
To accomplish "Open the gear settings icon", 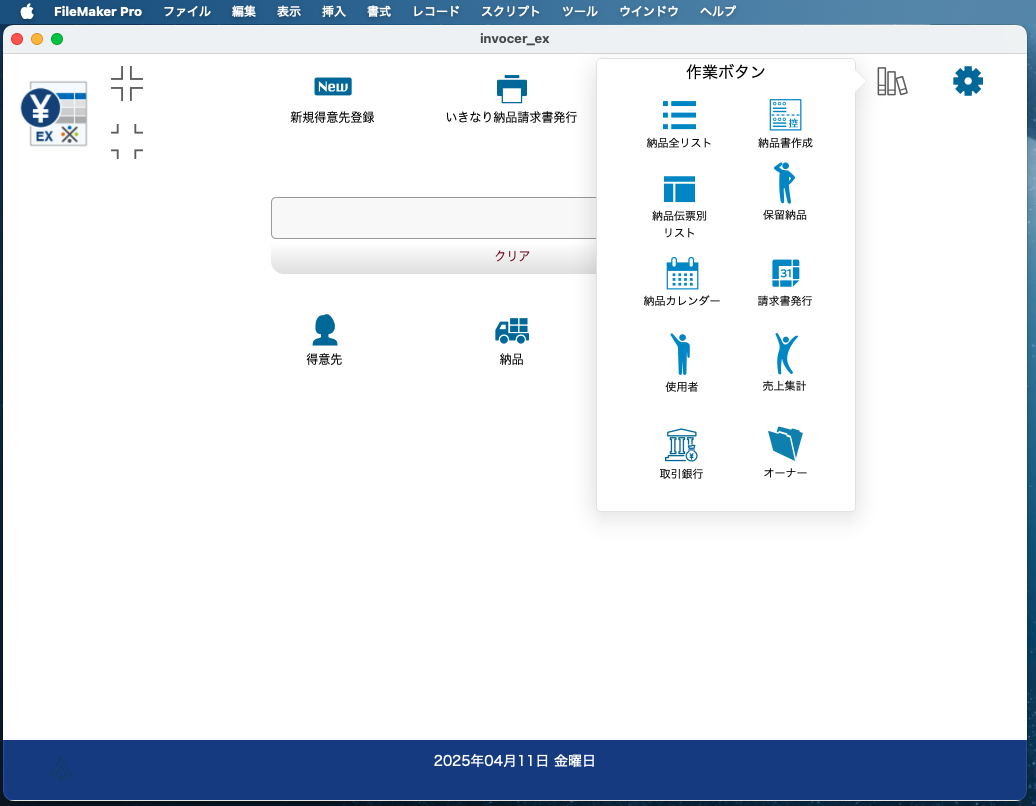I will 967,81.
